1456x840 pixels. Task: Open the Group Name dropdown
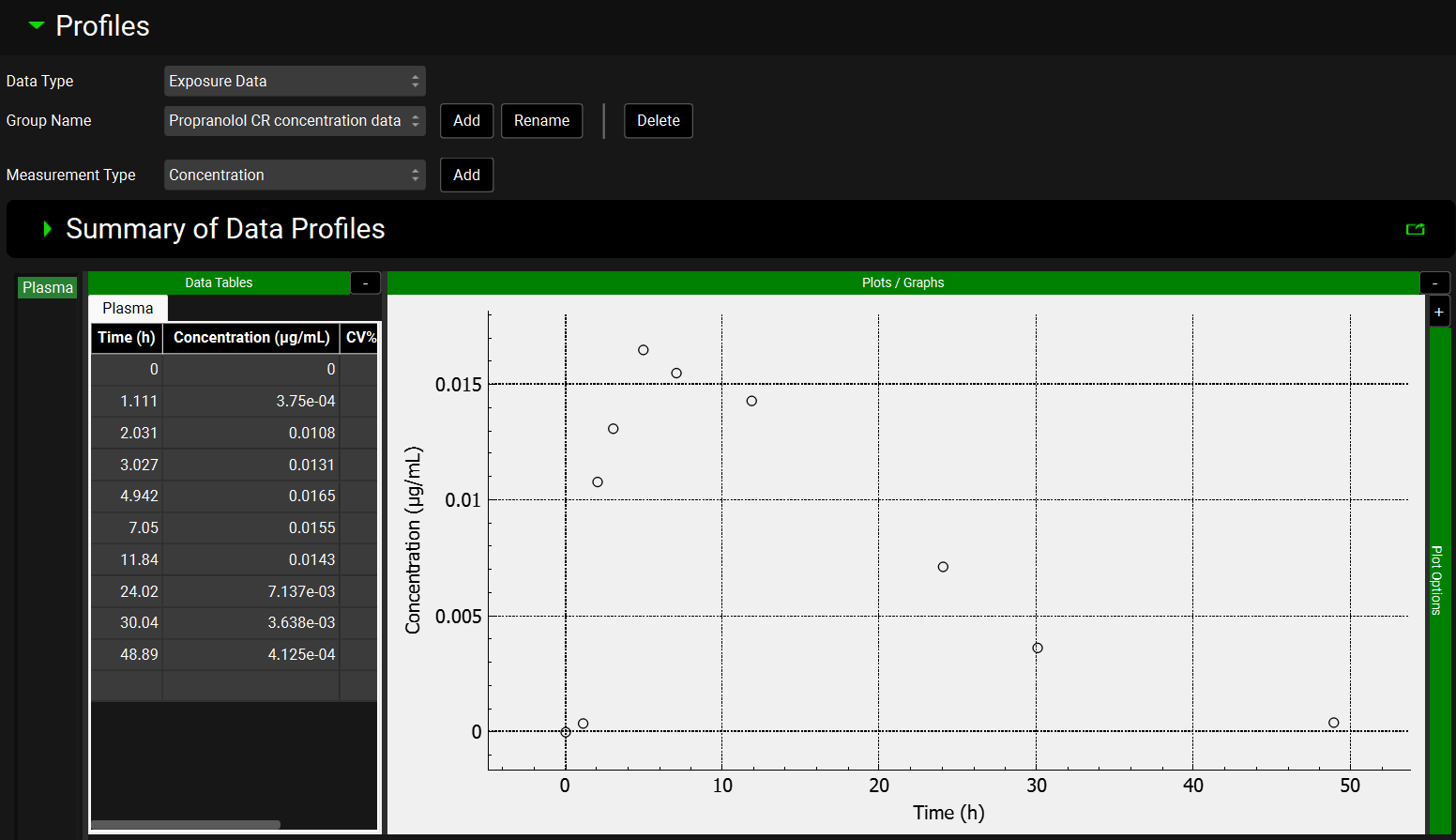point(295,120)
